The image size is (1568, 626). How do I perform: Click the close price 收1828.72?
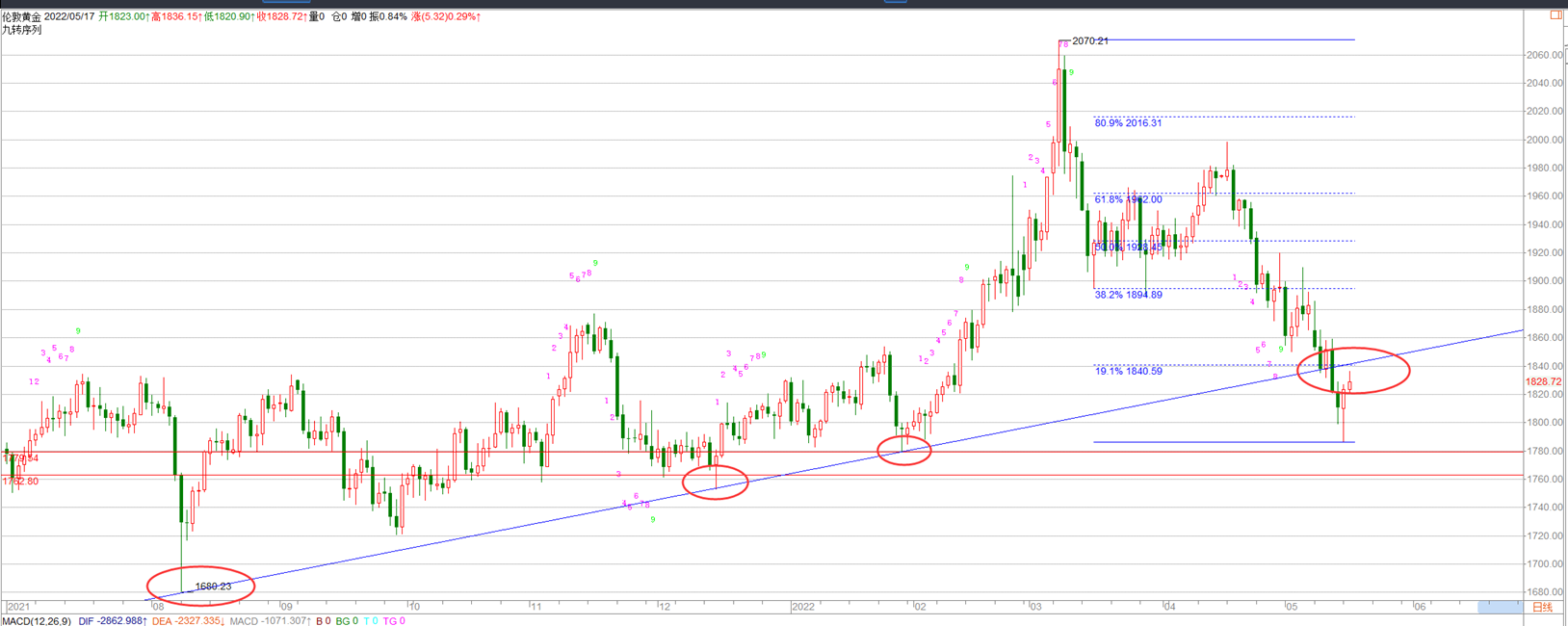pyautogui.click(x=281, y=17)
